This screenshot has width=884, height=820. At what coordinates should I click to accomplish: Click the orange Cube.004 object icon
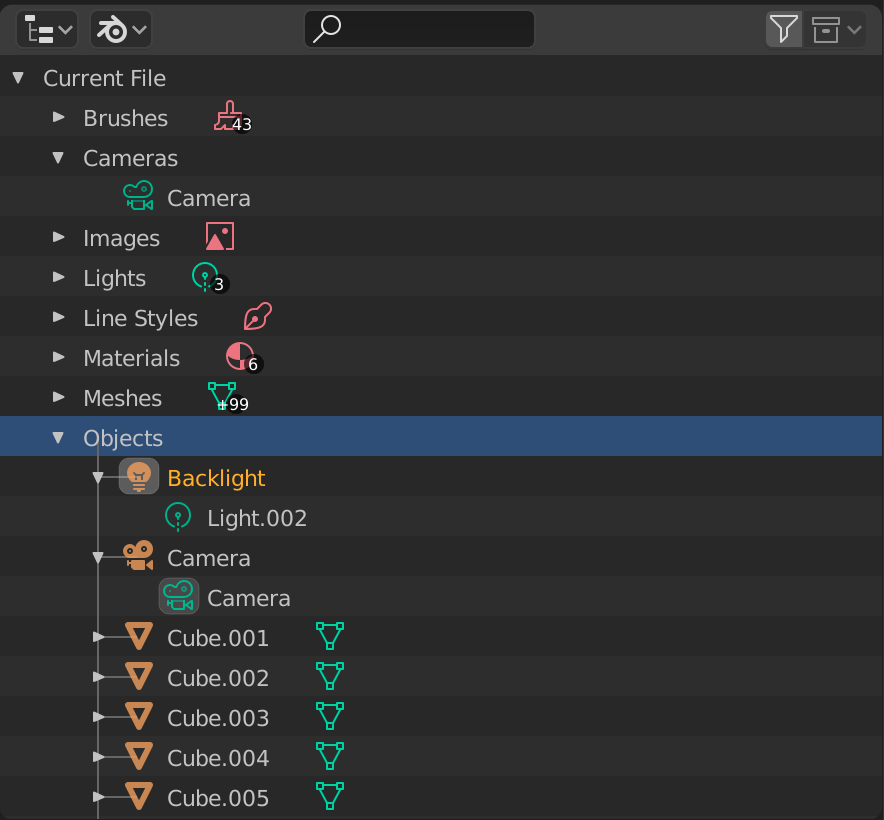pyautogui.click(x=139, y=757)
